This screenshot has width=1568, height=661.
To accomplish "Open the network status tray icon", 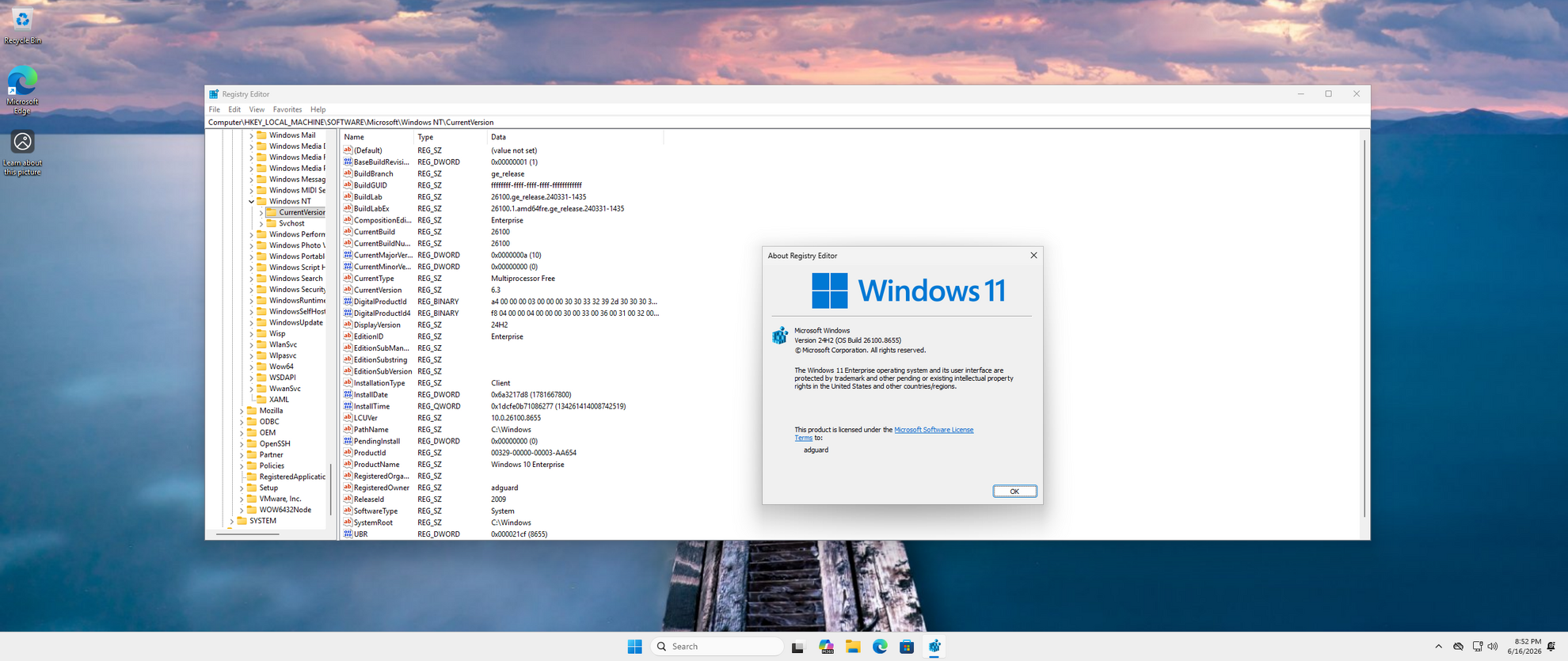I will click(1477, 647).
